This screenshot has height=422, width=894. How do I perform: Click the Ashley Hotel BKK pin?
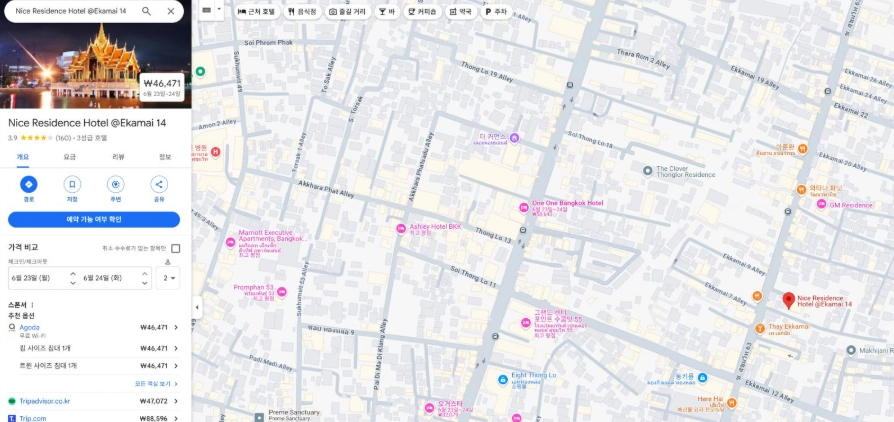point(401,229)
